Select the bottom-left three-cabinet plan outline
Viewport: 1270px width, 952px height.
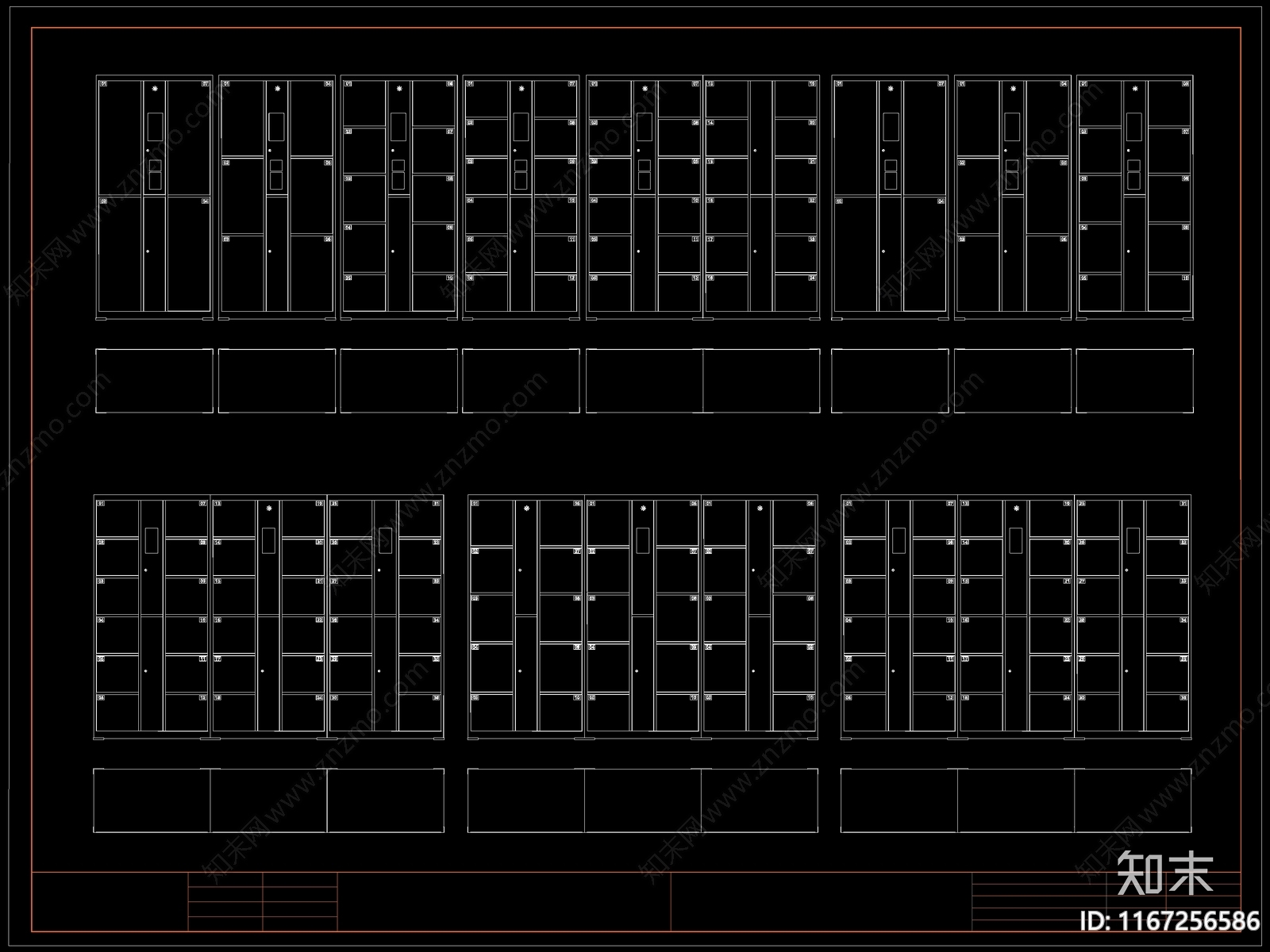[268, 800]
